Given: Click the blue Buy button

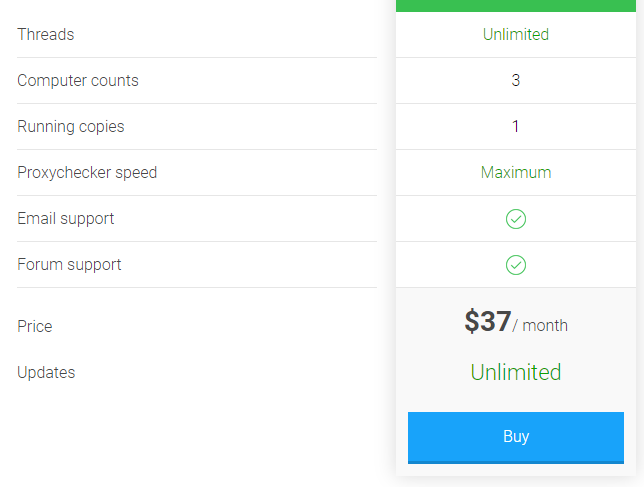Looking at the screenshot, I should coord(516,437).
